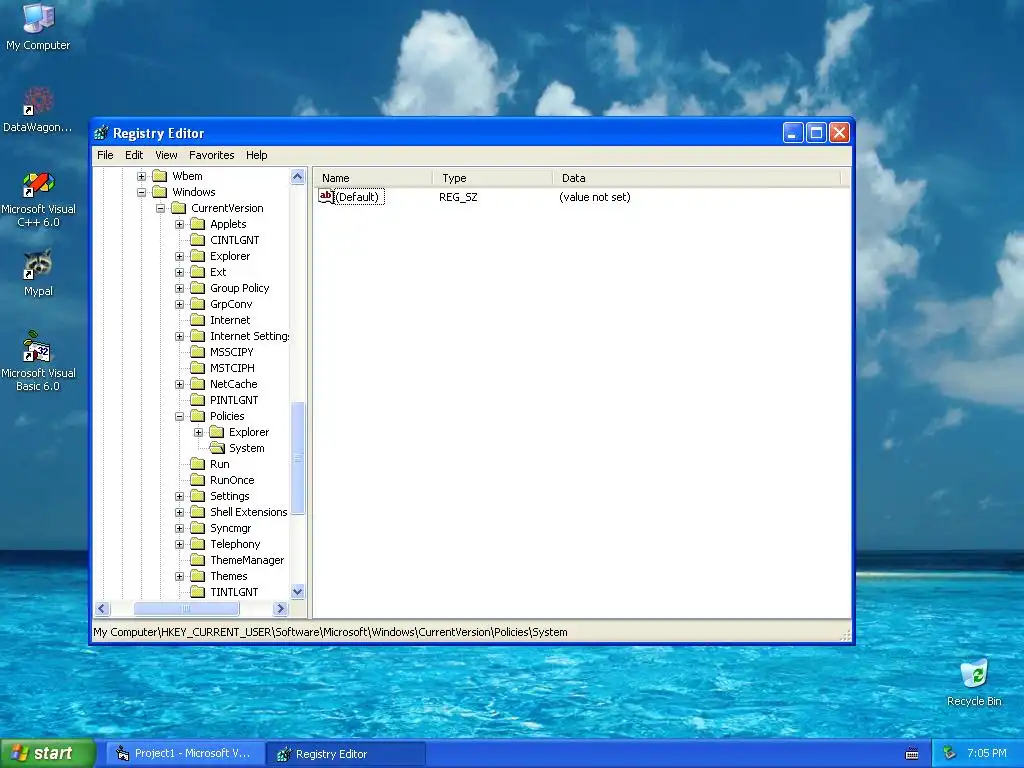Select the TINTLGNT key
This screenshot has width=1024, height=768.
click(x=234, y=592)
